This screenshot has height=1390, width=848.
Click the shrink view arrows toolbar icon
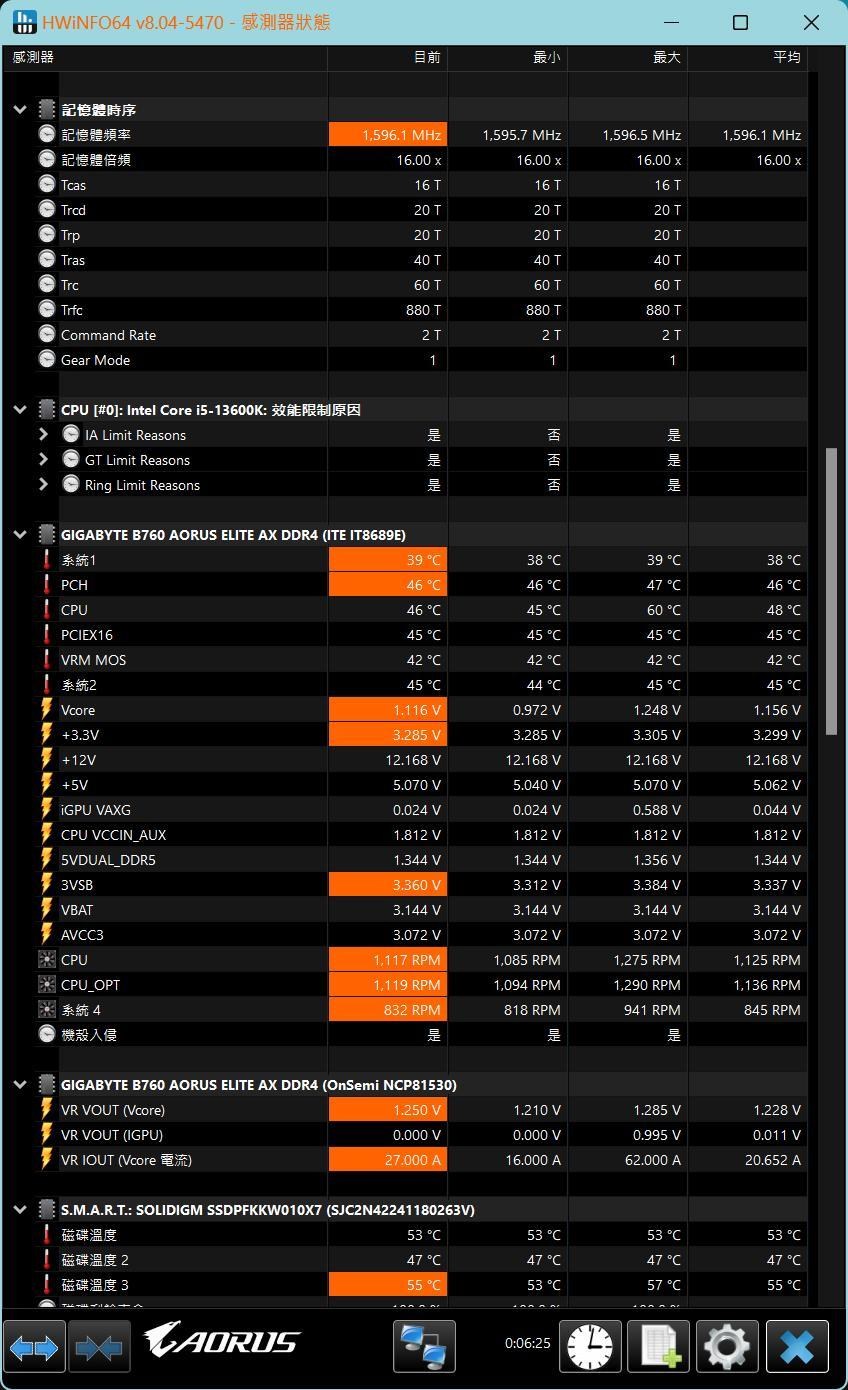(x=98, y=1348)
